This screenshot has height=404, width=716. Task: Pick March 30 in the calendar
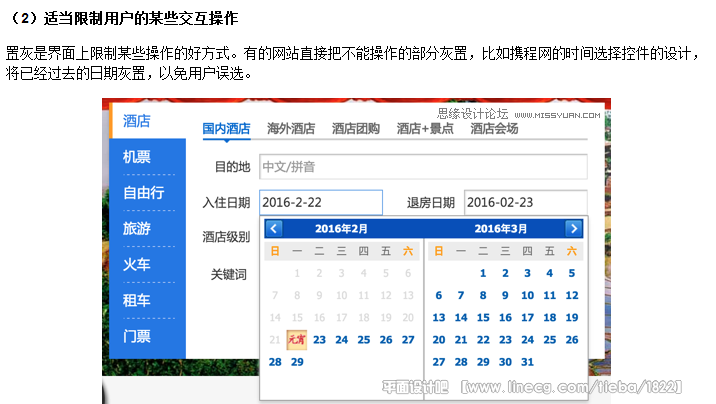pos(505,362)
